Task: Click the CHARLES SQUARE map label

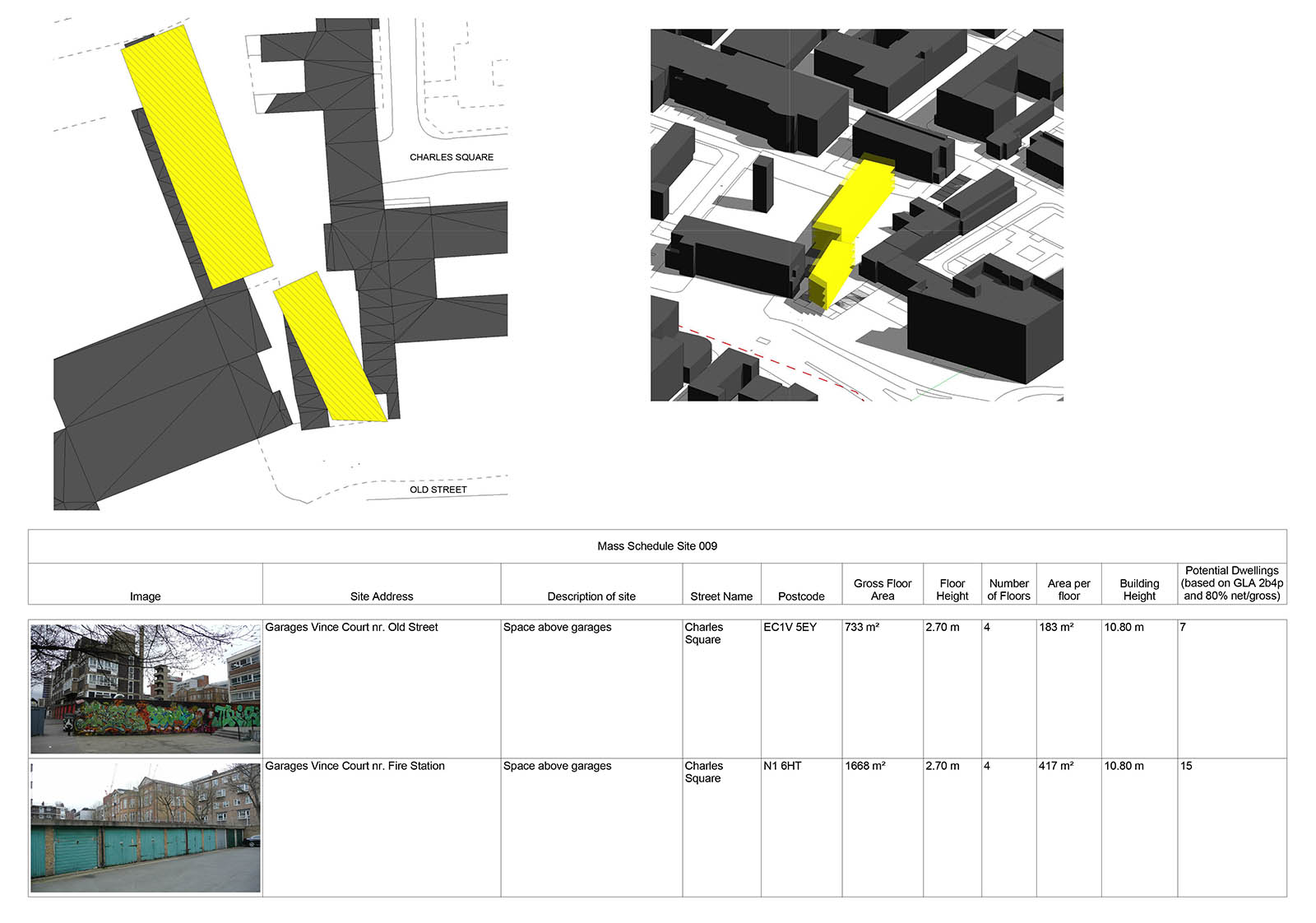Action: (452, 157)
